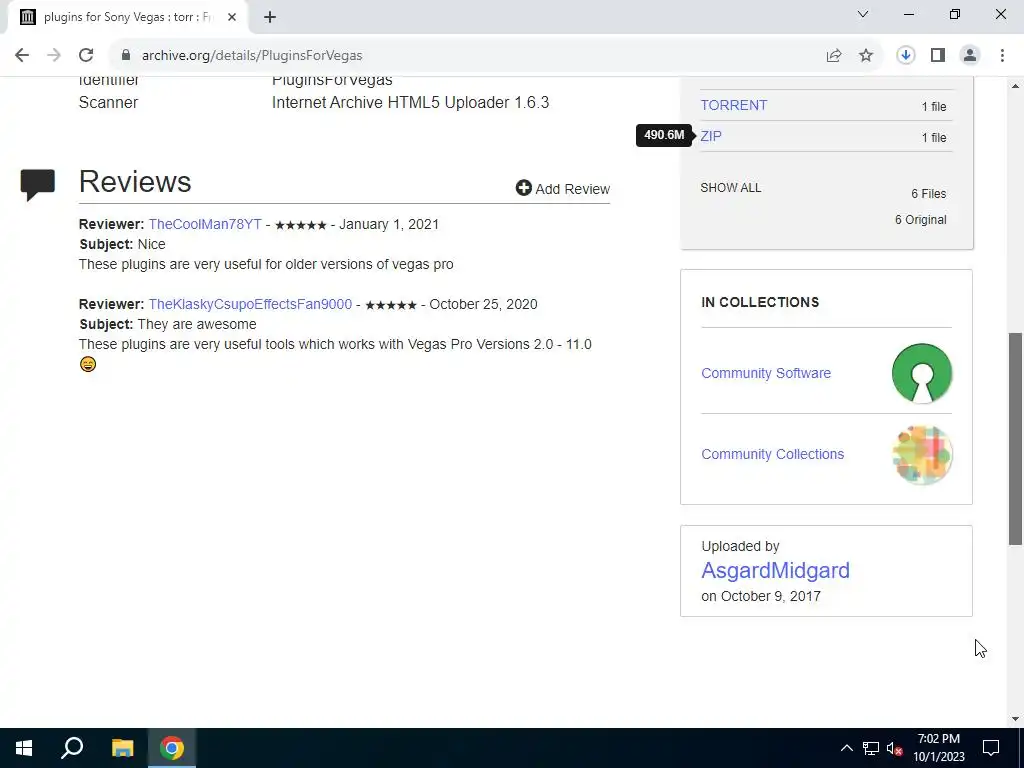Open the Windows Start menu
Image resolution: width=1024 pixels, height=768 pixels.
tap(24, 748)
